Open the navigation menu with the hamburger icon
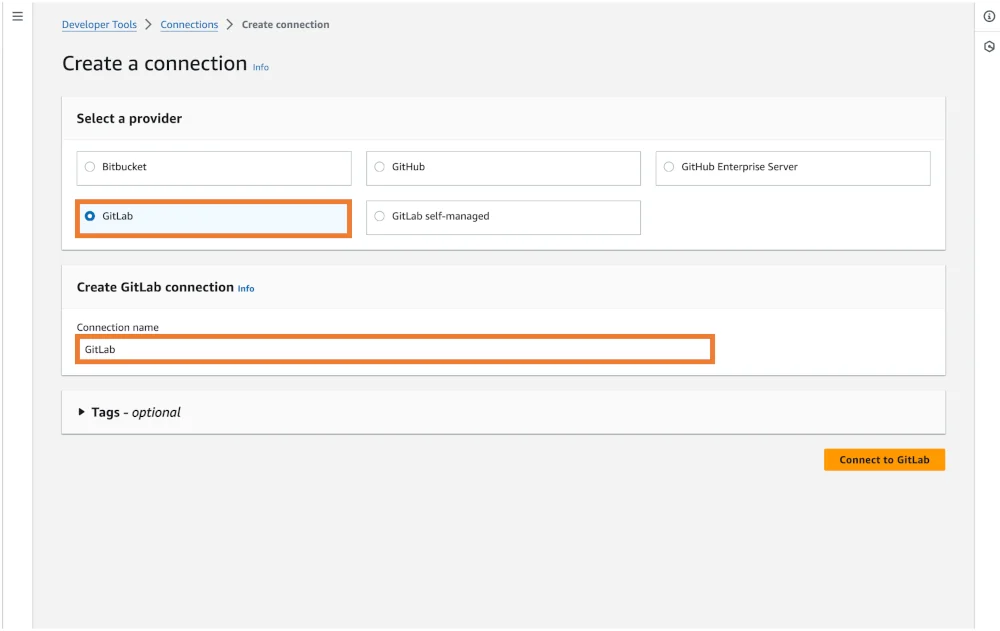1000x631 pixels. point(17,15)
